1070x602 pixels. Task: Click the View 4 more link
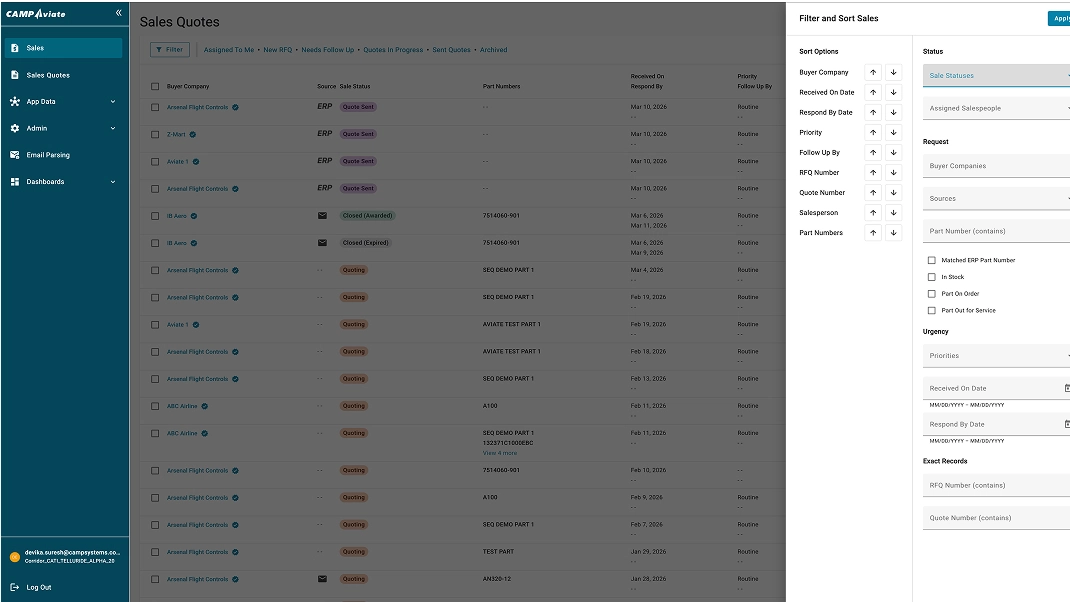click(x=500, y=453)
